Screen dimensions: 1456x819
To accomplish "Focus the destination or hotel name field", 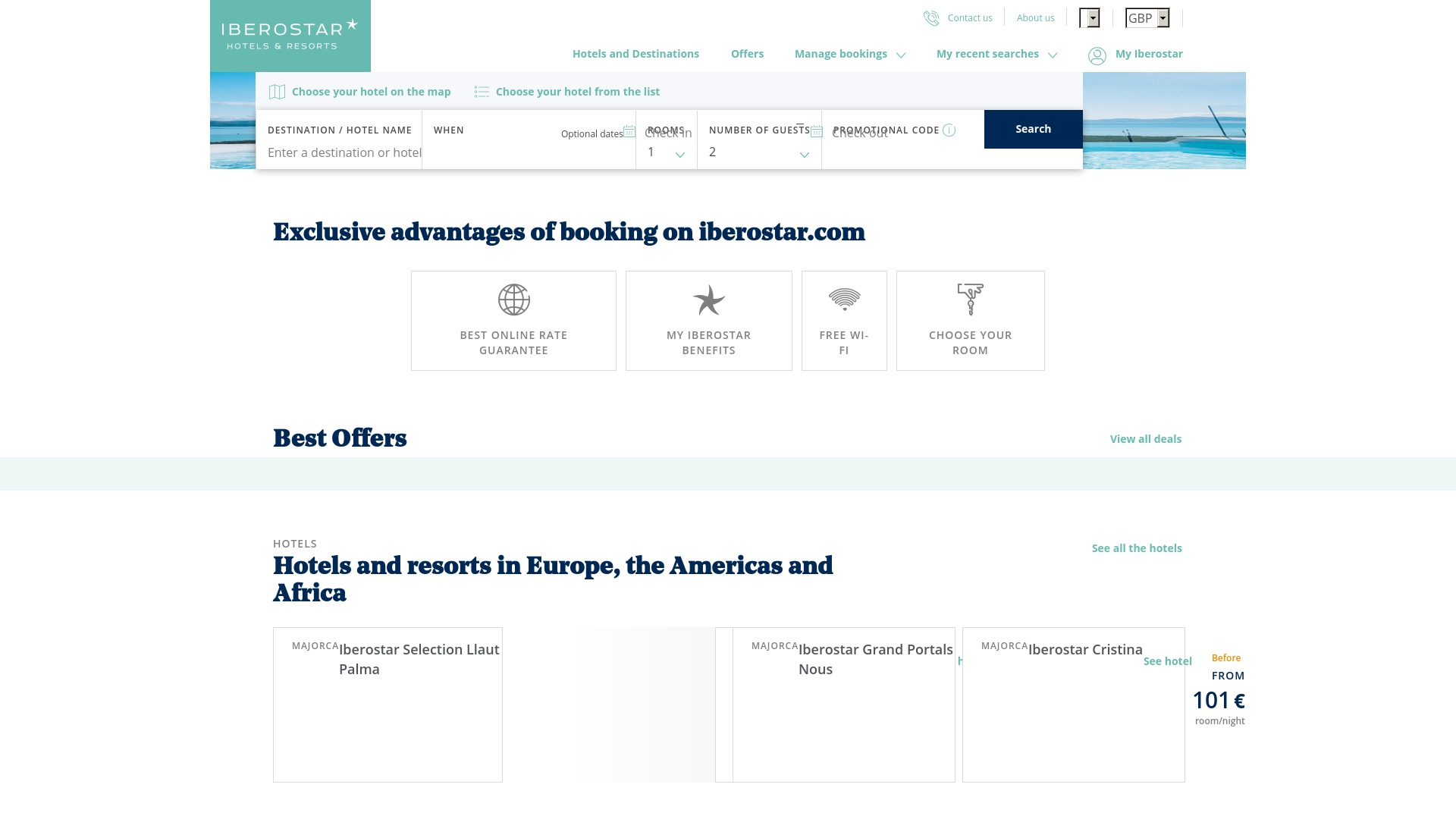I will pyautogui.click(x=344, y=152).
